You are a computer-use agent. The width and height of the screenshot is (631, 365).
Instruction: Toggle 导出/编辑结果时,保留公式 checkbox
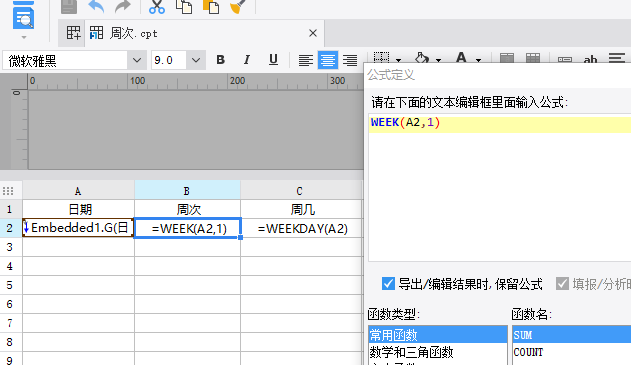388,284
